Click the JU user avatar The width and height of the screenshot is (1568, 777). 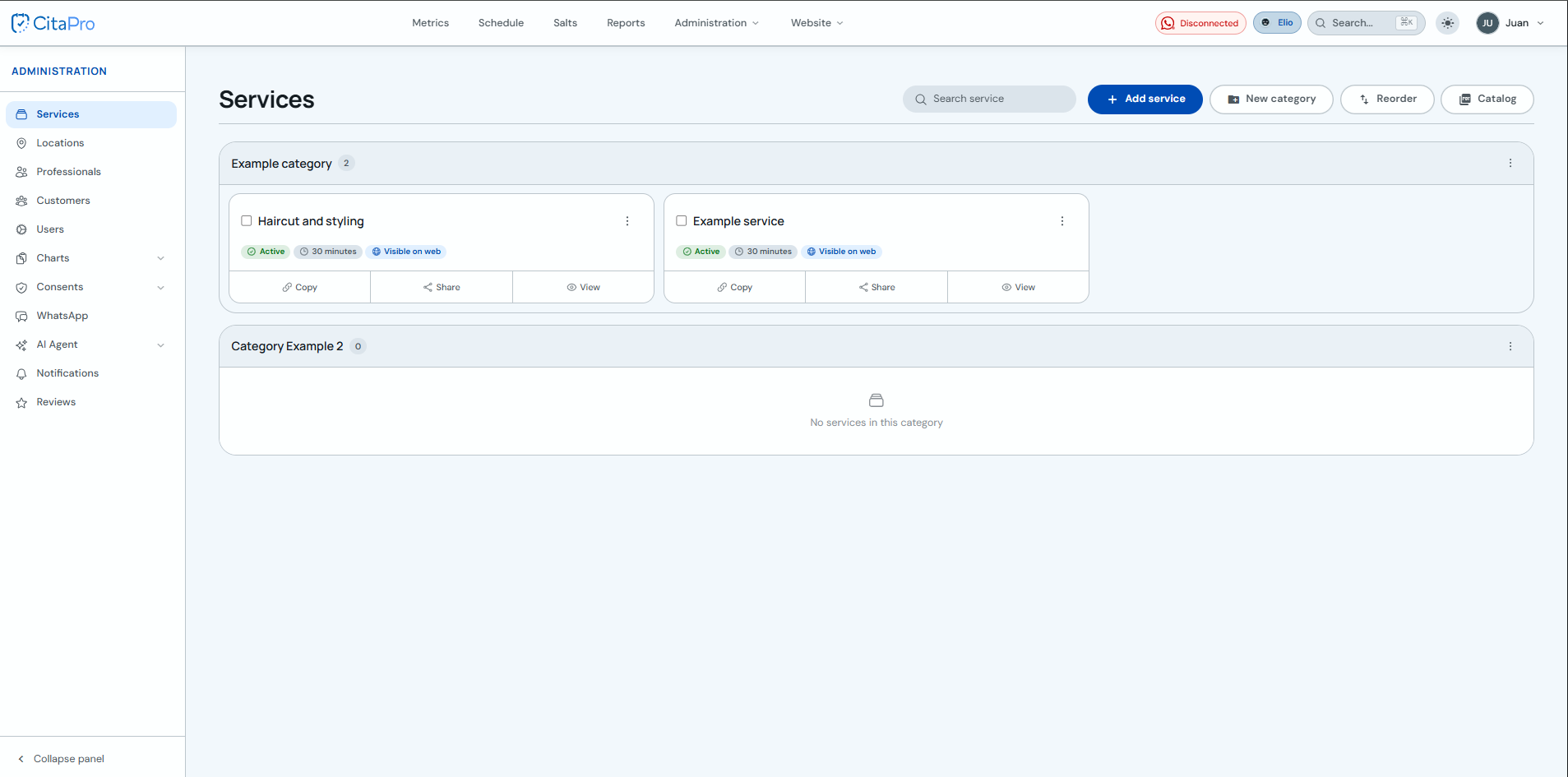pyautogui.click(x=1487, y=23)
